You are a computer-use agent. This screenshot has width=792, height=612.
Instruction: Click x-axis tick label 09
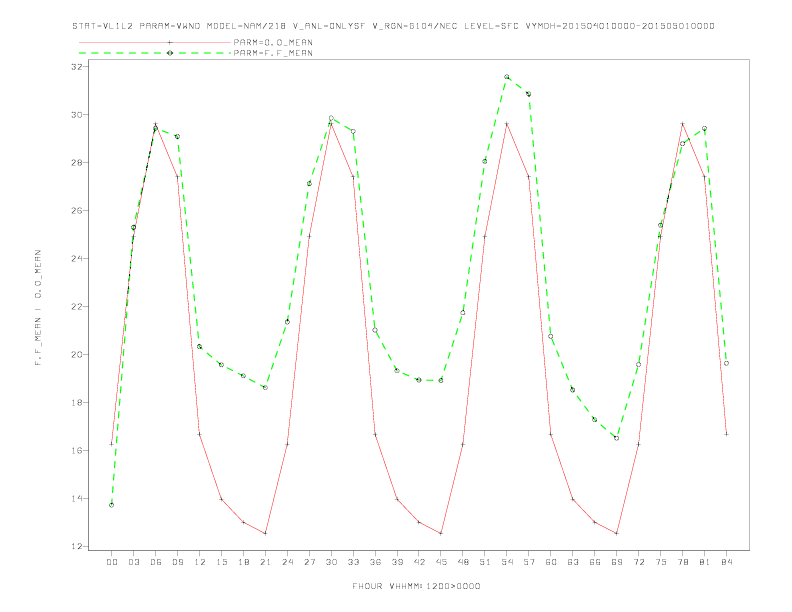[177, 562]
